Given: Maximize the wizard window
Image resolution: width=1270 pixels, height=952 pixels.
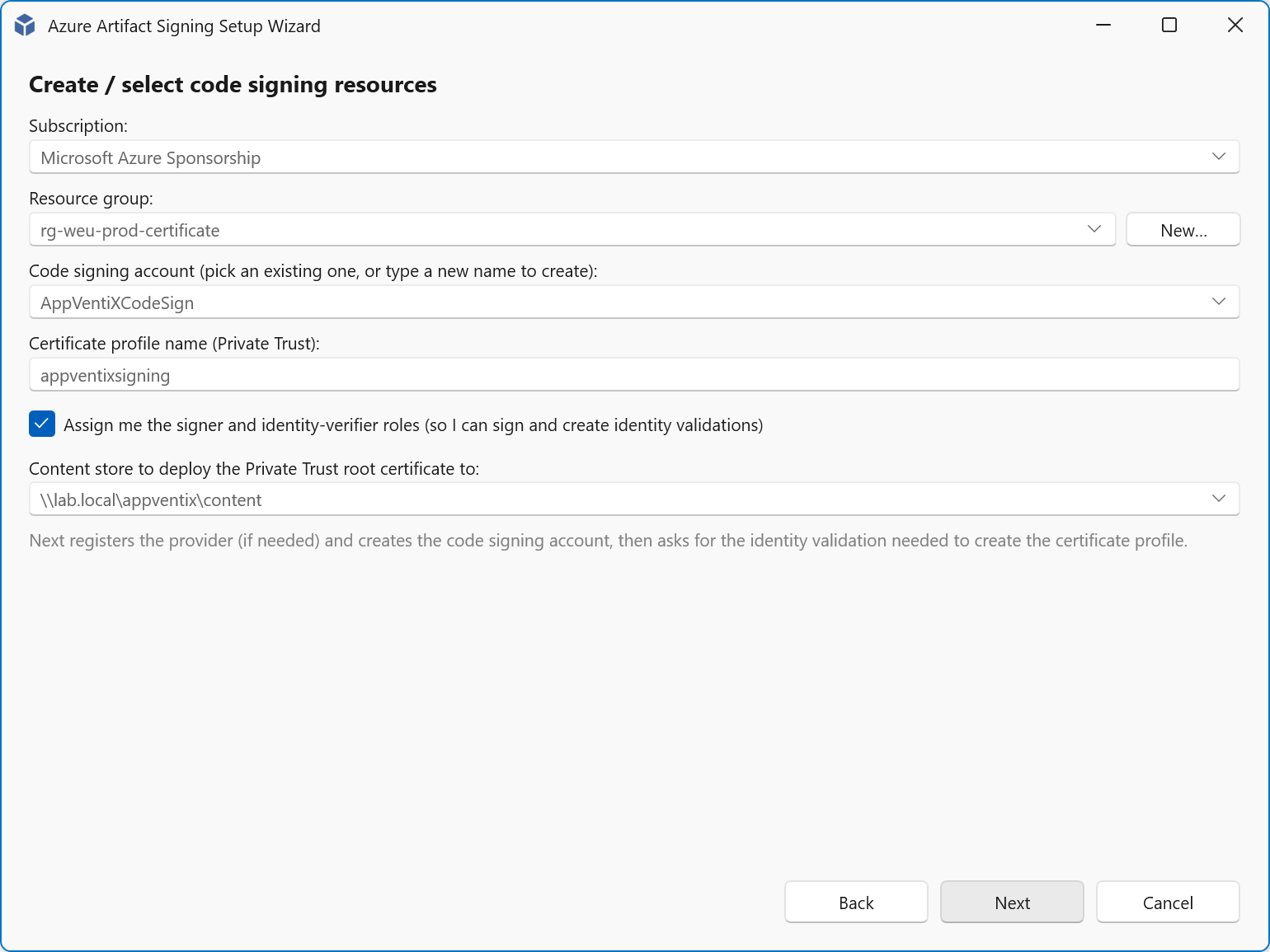Looking at the screenshot, I should click(1169, 26).
